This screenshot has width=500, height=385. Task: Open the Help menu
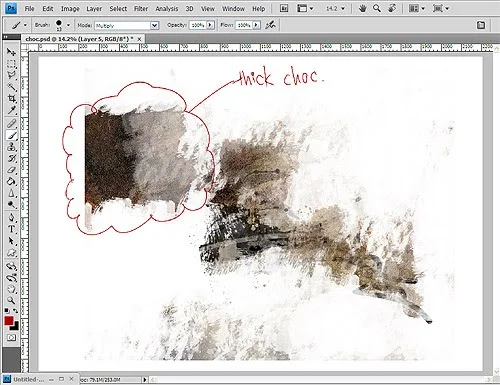tap(258, 9)
